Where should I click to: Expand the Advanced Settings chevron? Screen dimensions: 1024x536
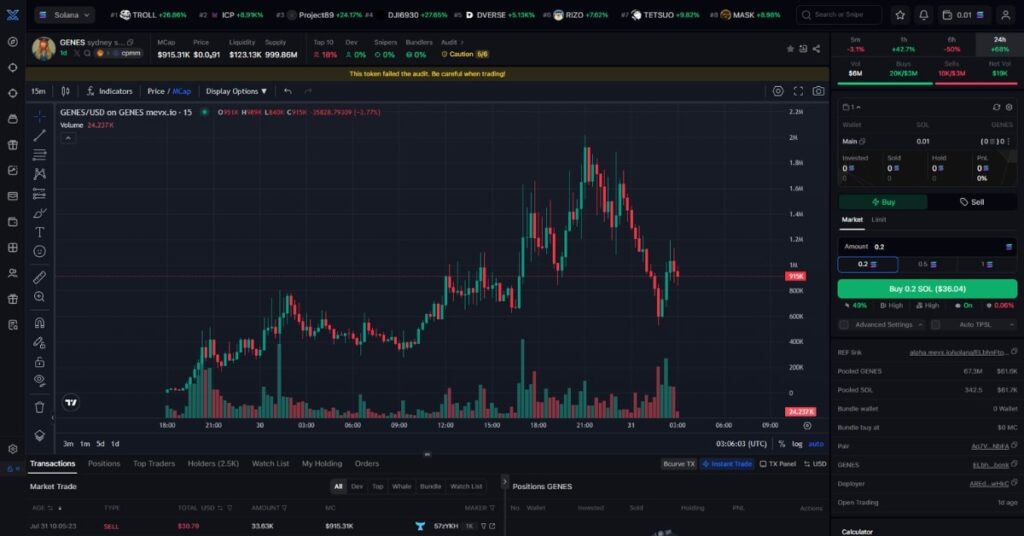click(920, 324)
